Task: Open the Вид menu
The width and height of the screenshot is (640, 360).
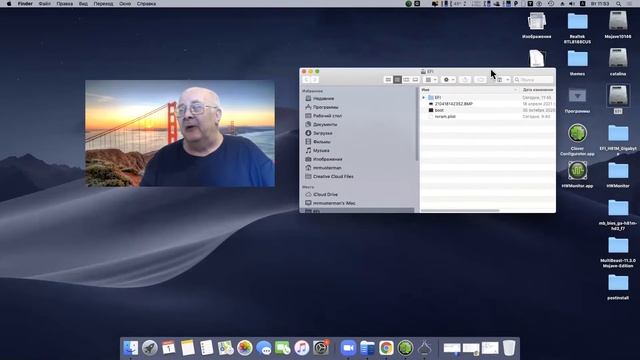Action: click(83, 4)
